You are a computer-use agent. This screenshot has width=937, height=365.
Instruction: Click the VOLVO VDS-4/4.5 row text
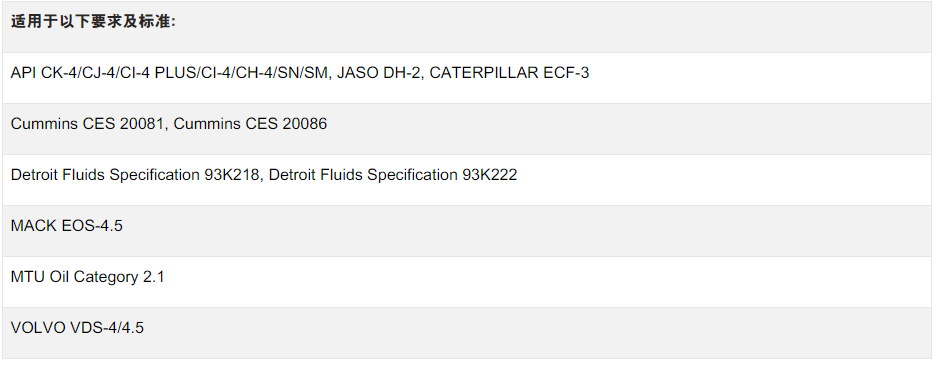[x=77, y=329]
